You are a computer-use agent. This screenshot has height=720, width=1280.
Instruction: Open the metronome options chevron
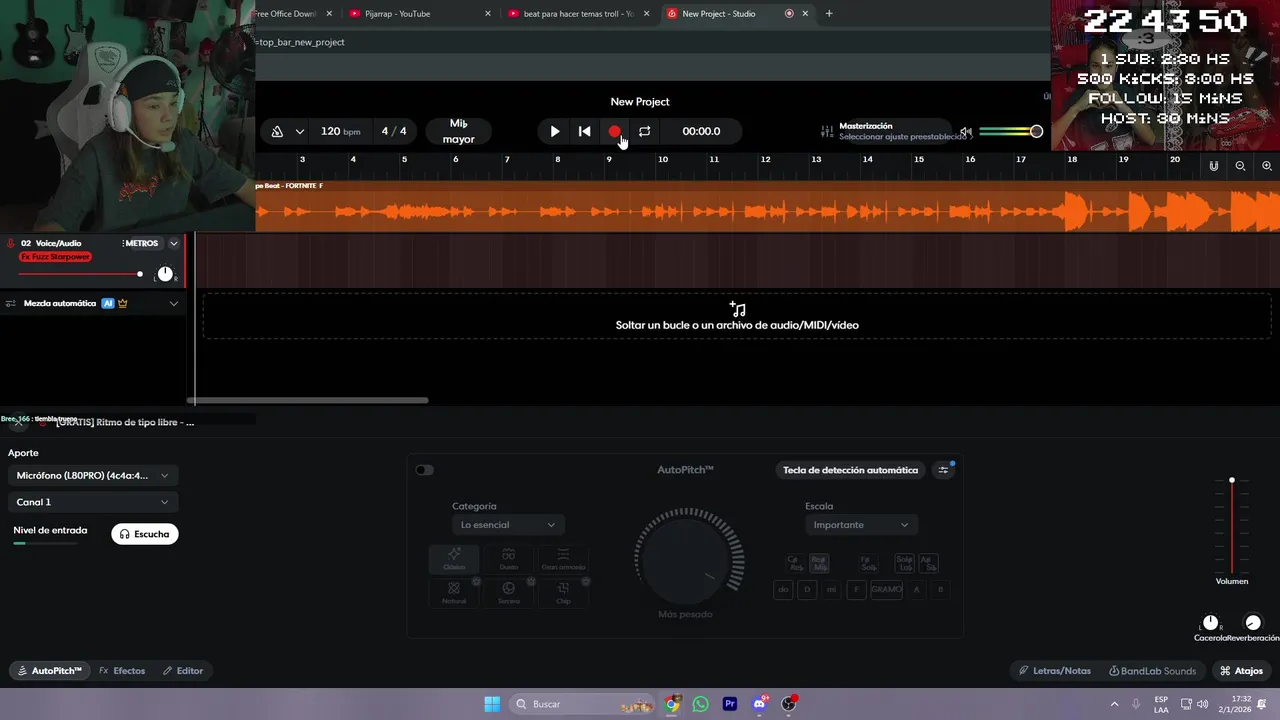tap(299, 132)
